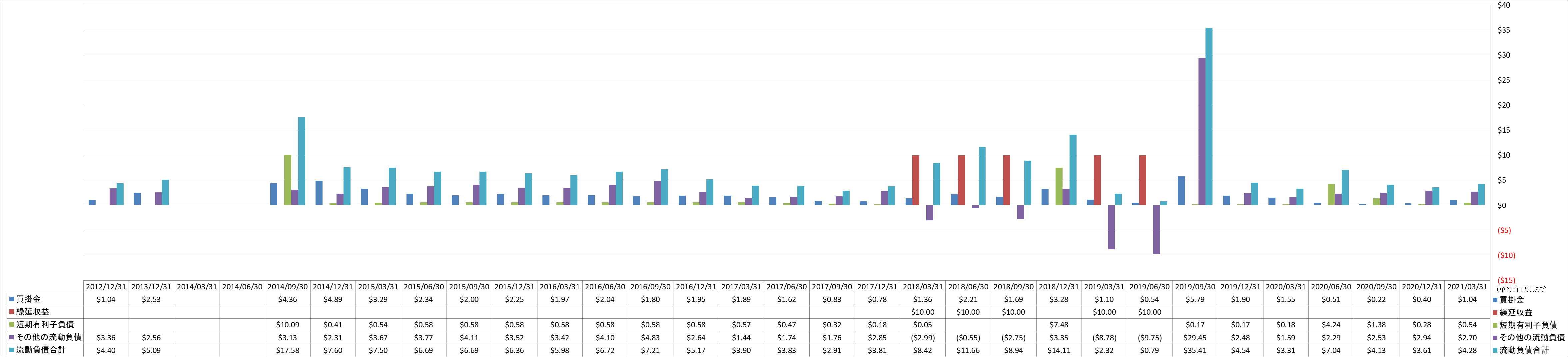
Task: Click the $29.45 cell in その他の流動負債 row
Action: click(1195, 338)
